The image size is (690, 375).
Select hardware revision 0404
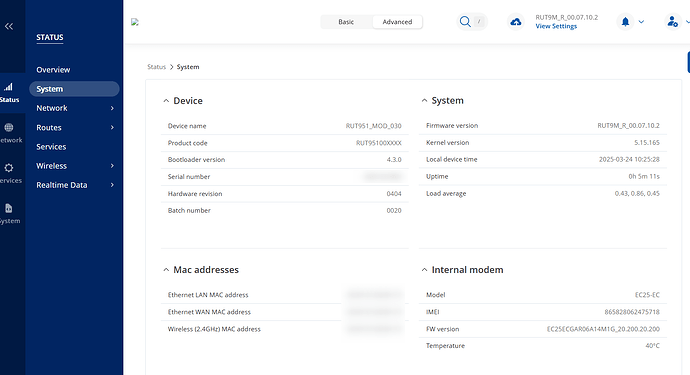[x=394, y=194]
